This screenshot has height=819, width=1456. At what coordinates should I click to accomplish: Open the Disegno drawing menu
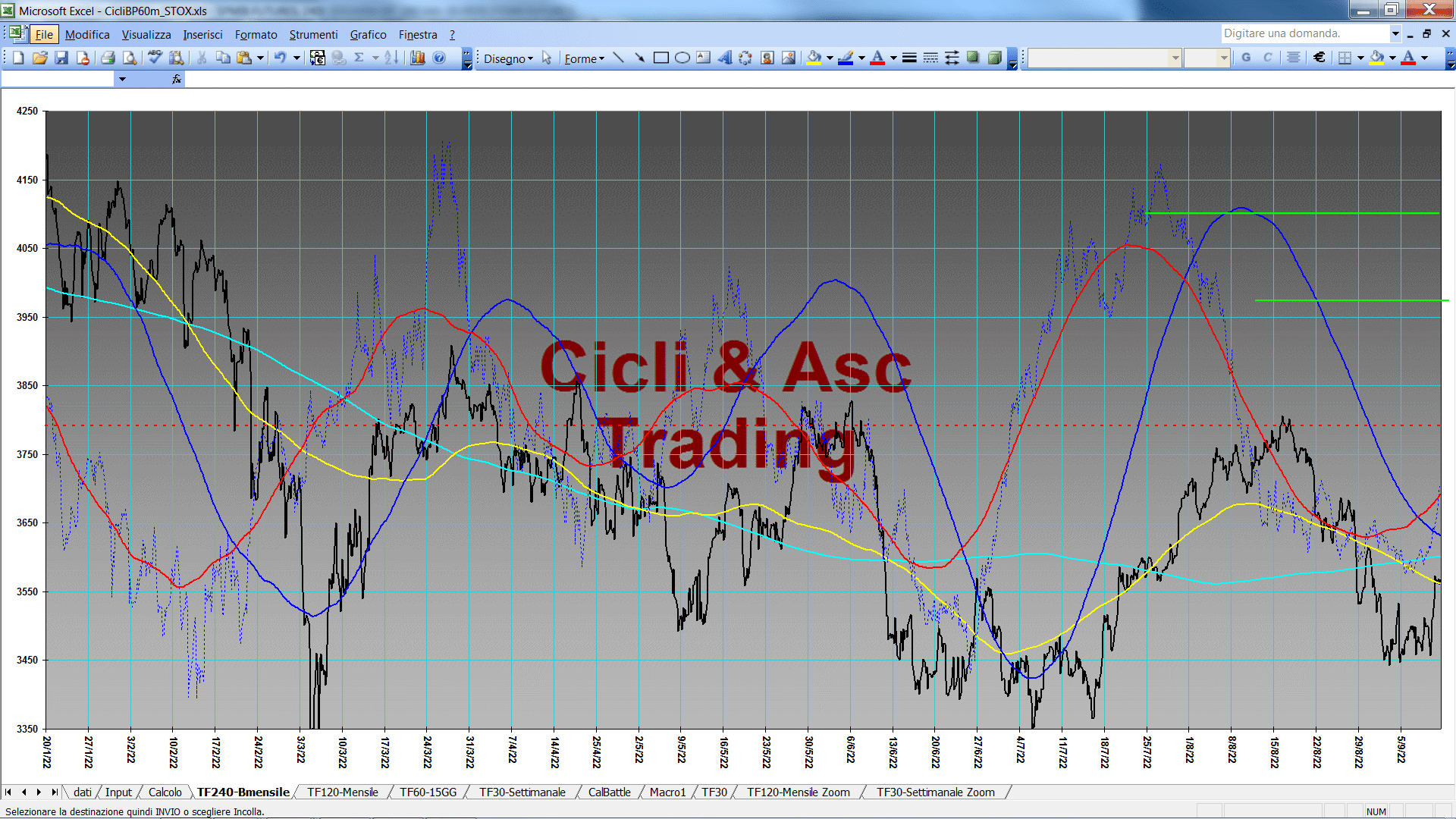pyautogui.click(x=508, y=58)
